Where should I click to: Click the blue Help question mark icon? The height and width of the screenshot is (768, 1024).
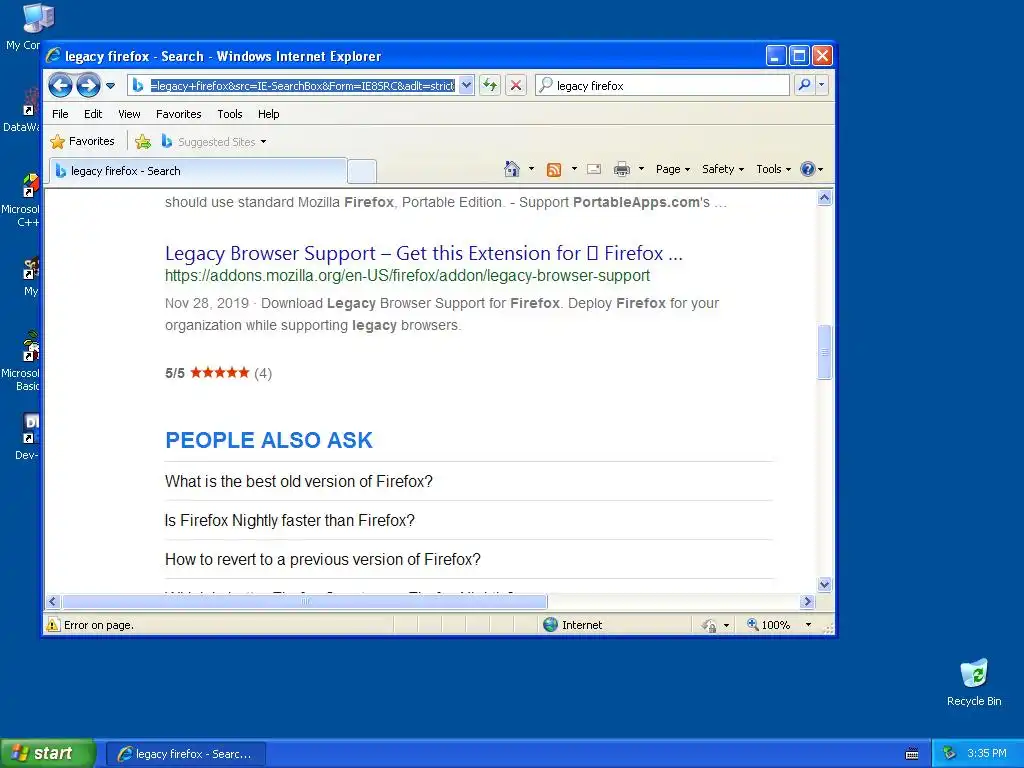808,169
